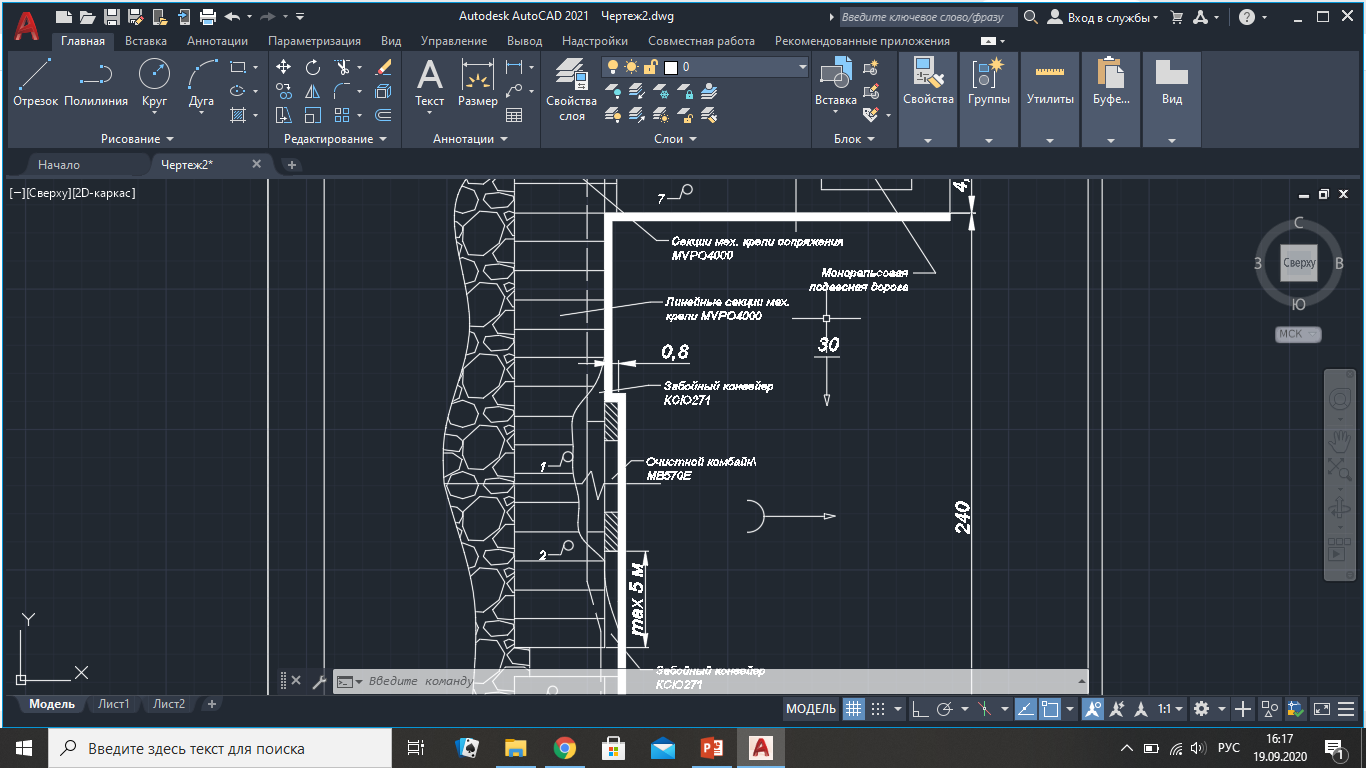Toggle ortho mode in status bar

click(920, 709)
